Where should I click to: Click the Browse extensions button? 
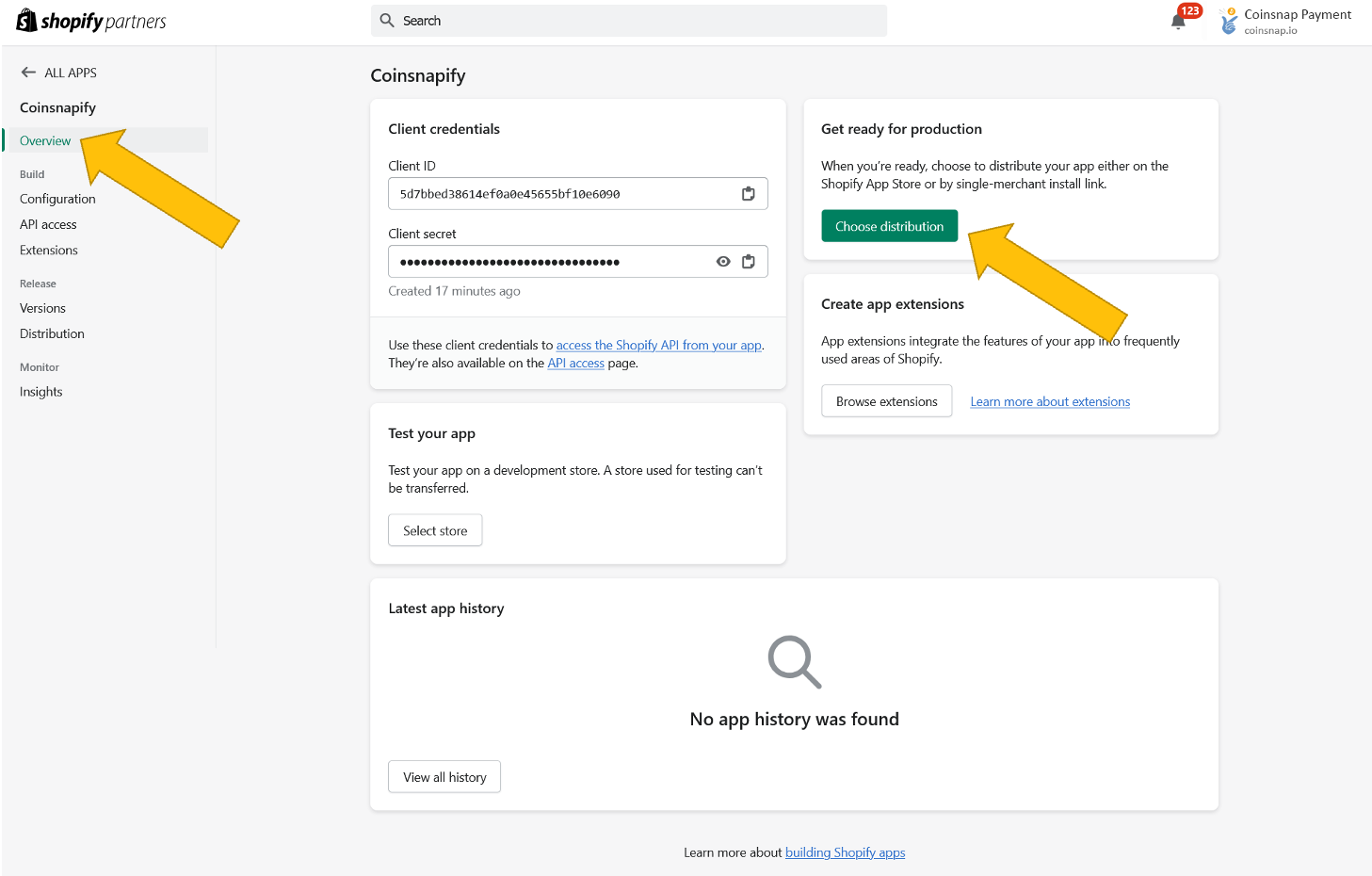pos(887,401)
